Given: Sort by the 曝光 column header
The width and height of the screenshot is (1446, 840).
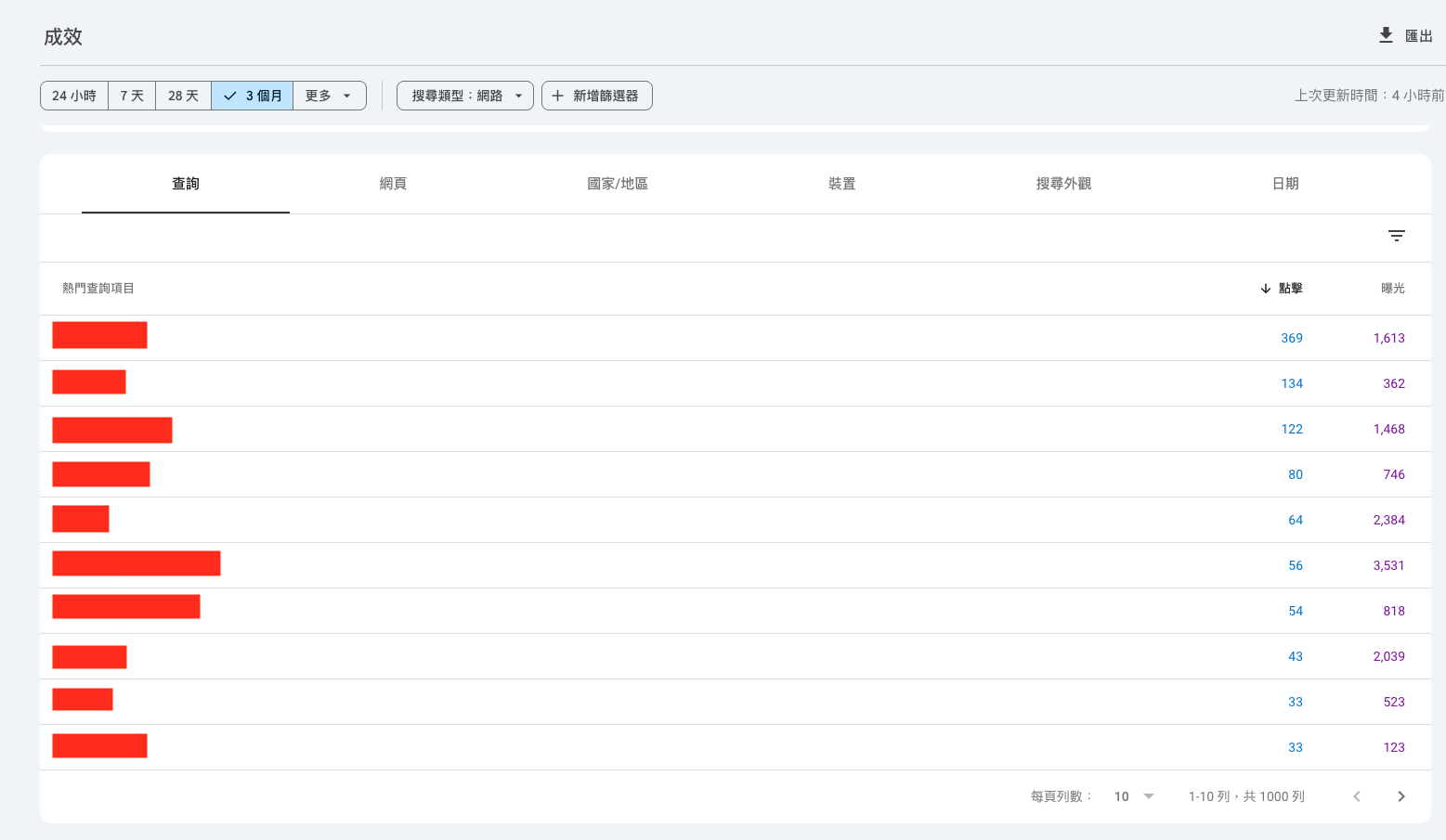Looking at the screenshot, I should click(1392, 289).
